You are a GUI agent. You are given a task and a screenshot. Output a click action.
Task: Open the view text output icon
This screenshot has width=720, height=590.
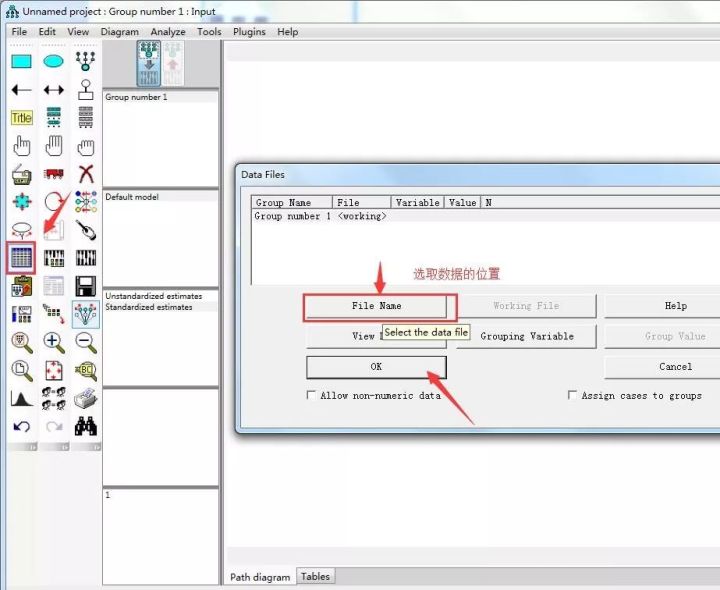(53, 286)
